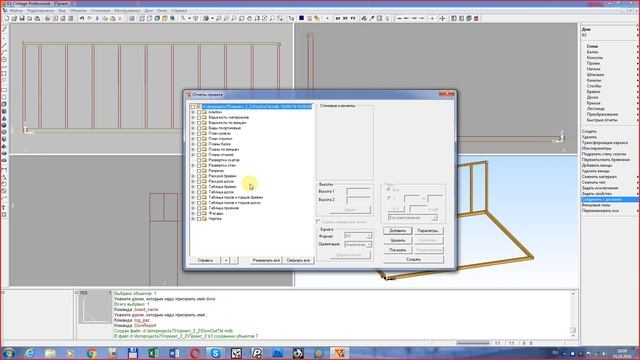This screenshot has width=640, height=360.
Task: Check the Планы балок checkbox
Action: [x=199, y=144]
